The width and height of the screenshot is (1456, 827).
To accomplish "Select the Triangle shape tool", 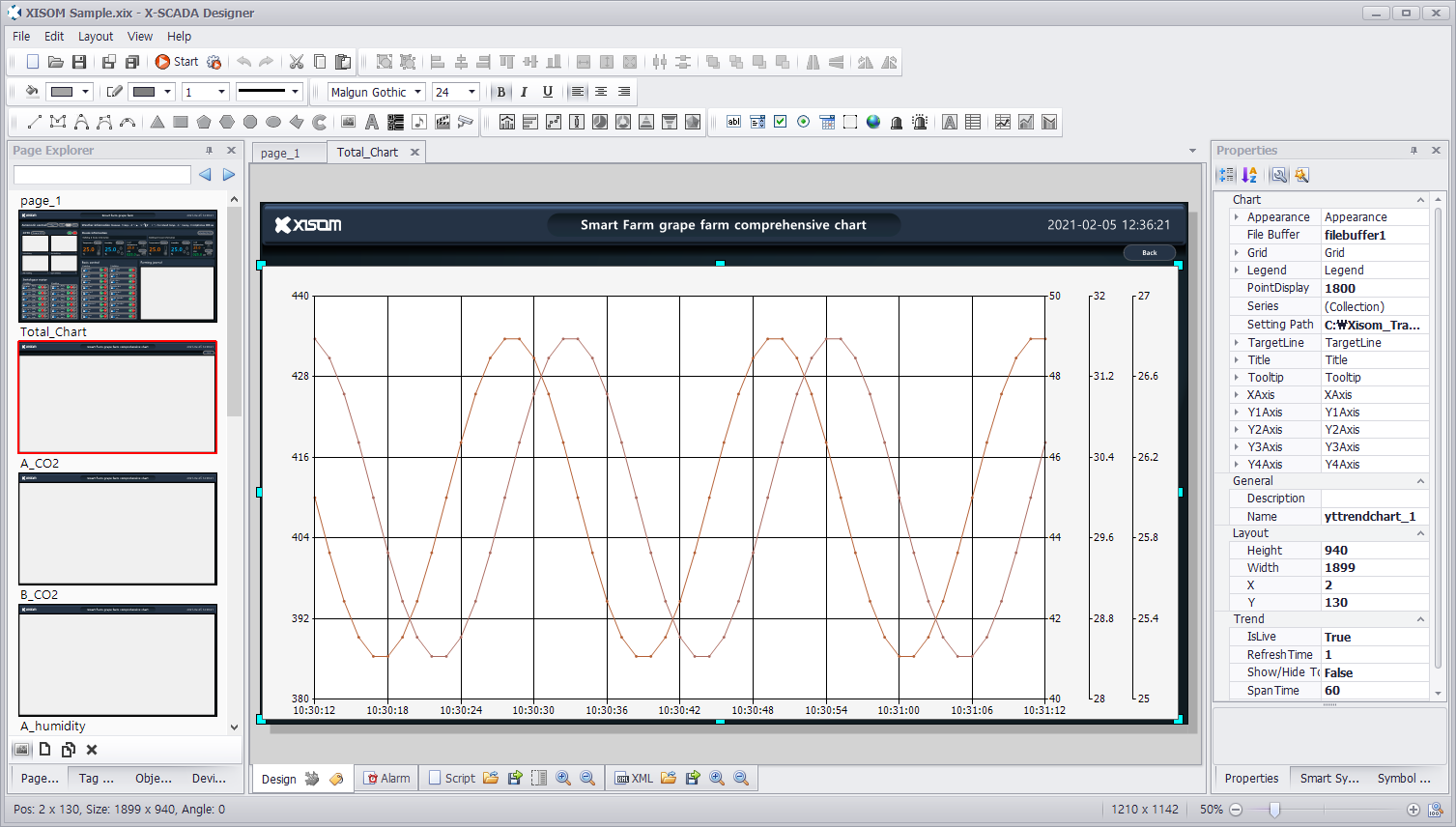I will coord(157,122).
